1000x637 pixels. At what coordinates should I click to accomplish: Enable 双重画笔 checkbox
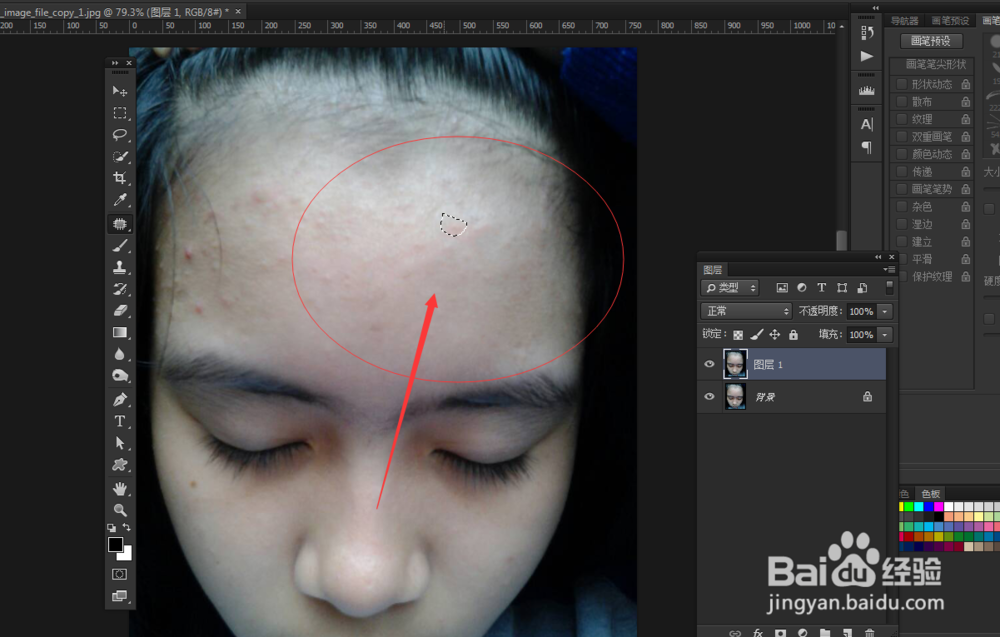901,136
